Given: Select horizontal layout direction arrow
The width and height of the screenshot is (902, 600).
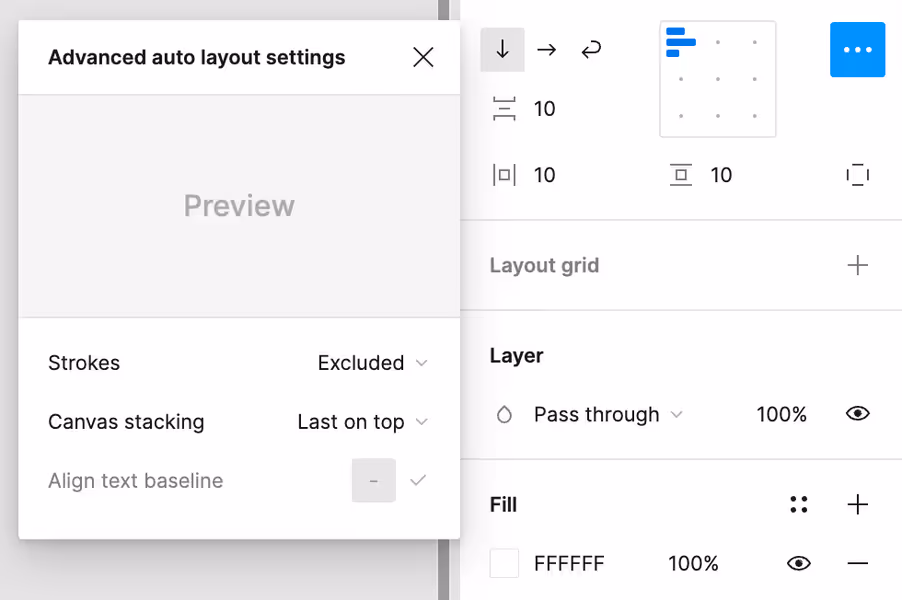Looking at the screenshot, I should [x=546, y=49].
